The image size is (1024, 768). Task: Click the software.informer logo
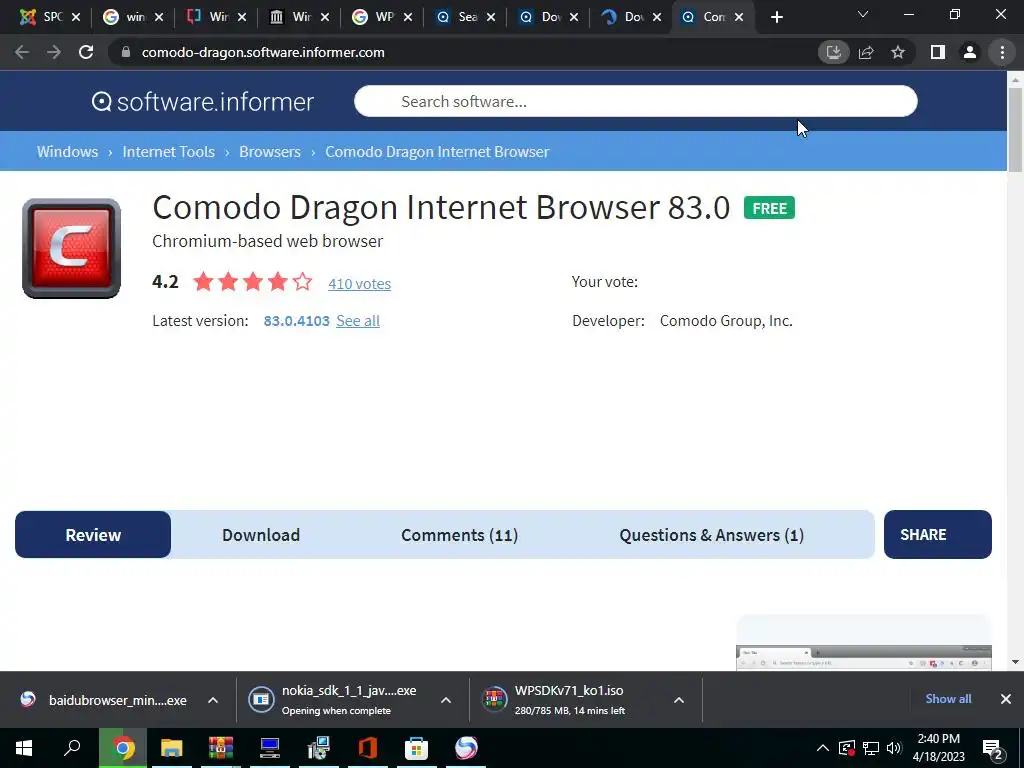click(202, 102)
